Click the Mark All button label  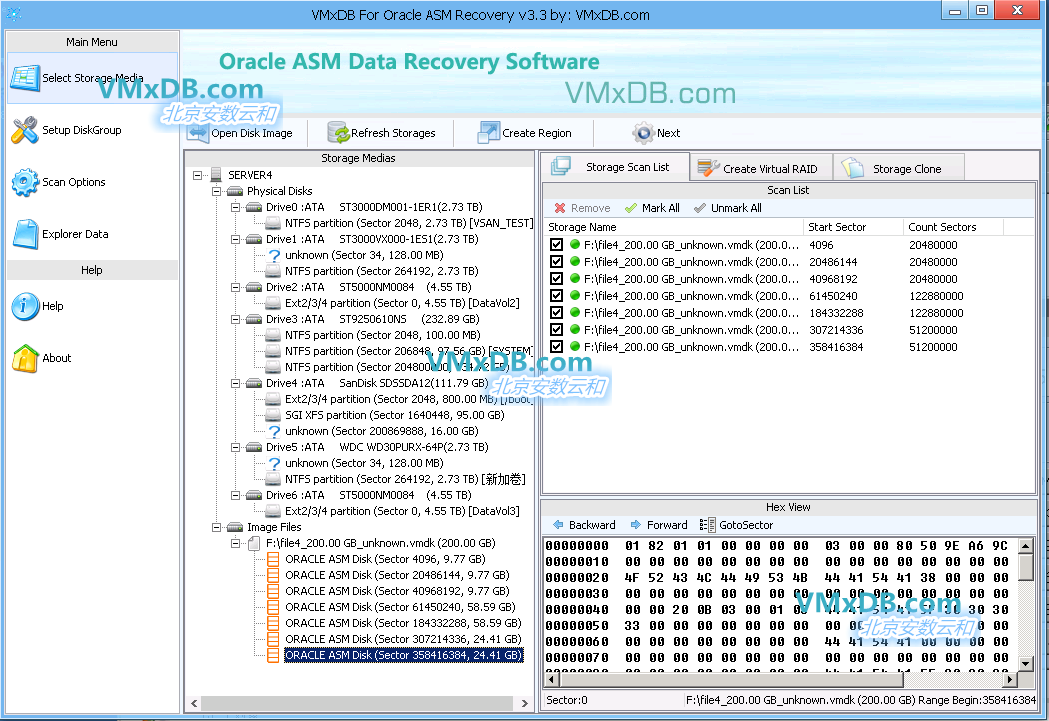(x=661, y=208)
